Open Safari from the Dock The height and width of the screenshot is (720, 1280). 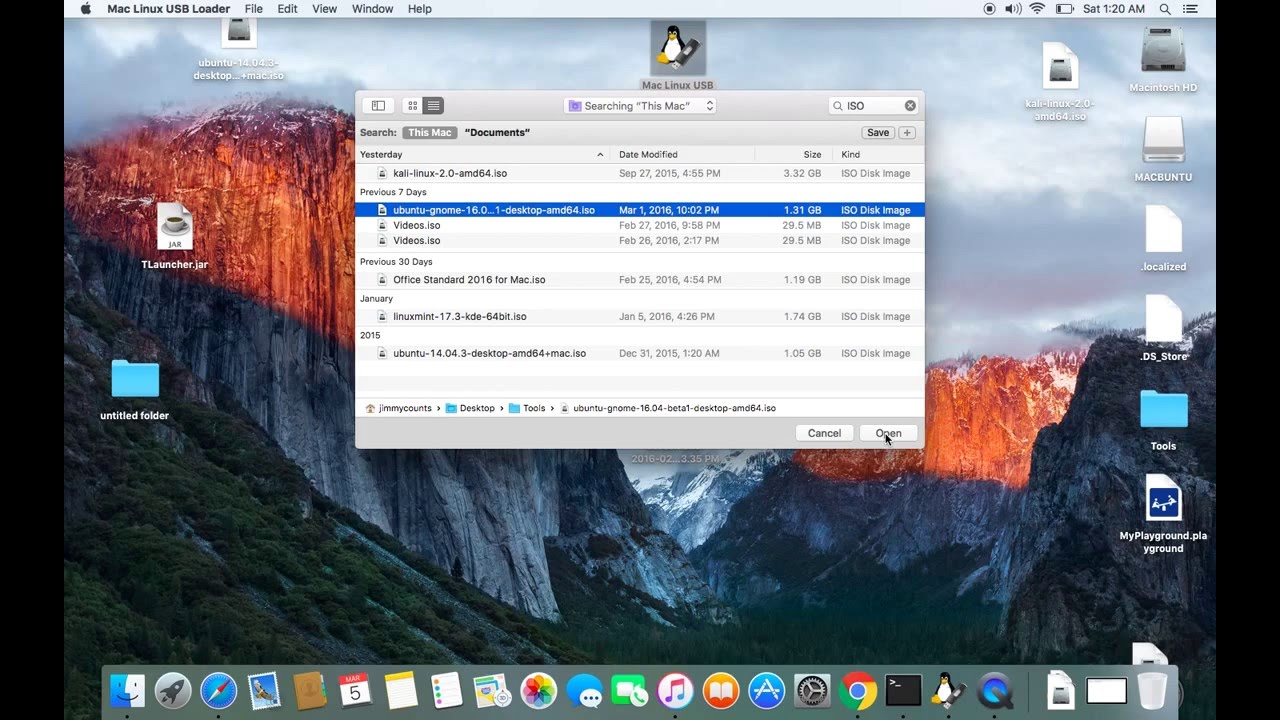point(218,691)
